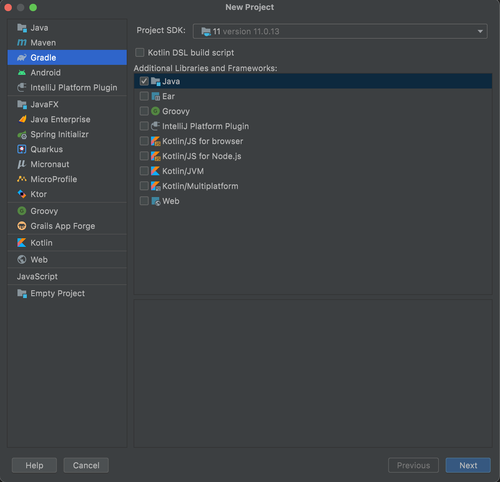Image resolution: width=500 pixels, height=482 pixels.
Task: Click the Kotlin logo in sidebar
Action: [22, 243]
